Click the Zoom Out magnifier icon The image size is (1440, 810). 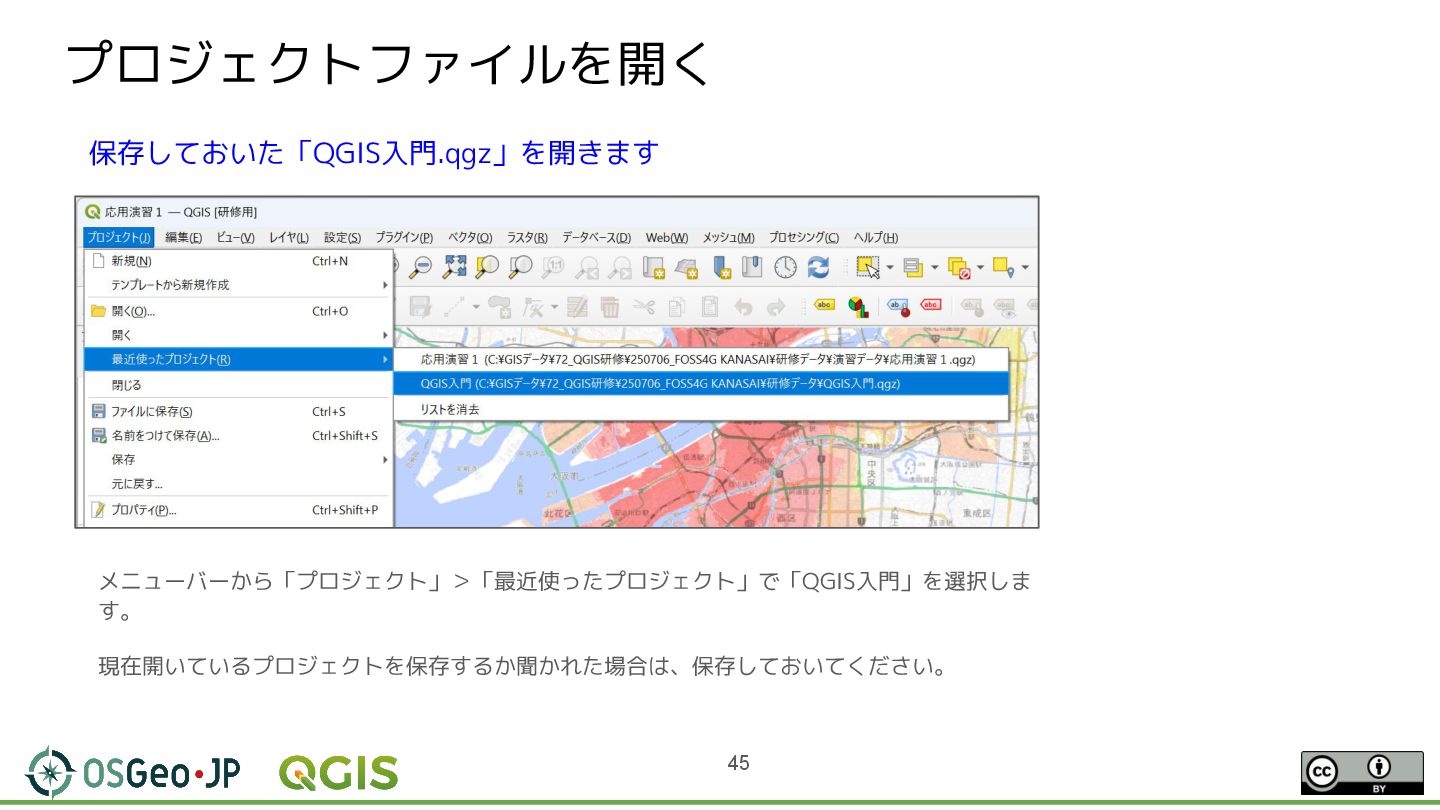point(422,267)
